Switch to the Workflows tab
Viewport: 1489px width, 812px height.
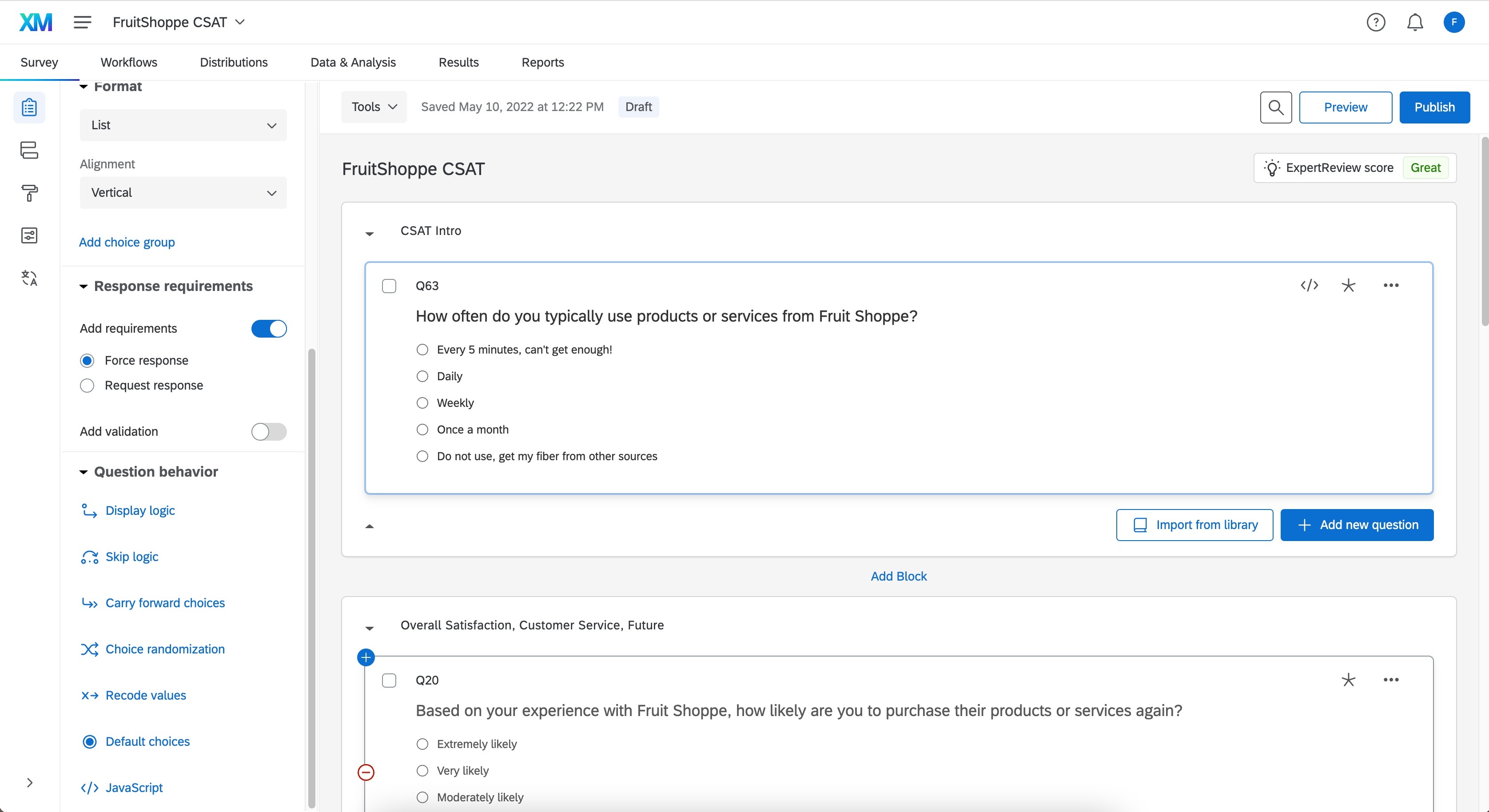click(129, 63)
